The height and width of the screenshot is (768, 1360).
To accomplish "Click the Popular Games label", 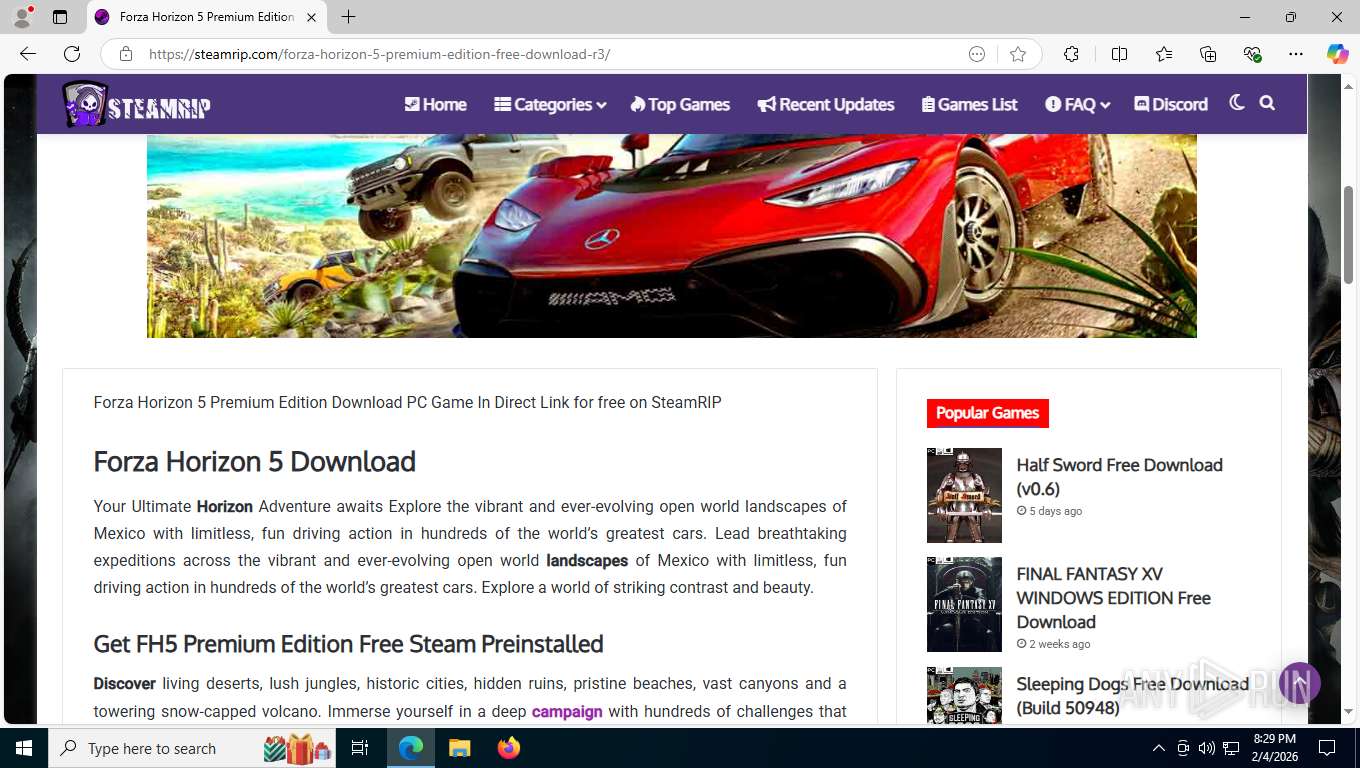I will (x=987, y=413).
